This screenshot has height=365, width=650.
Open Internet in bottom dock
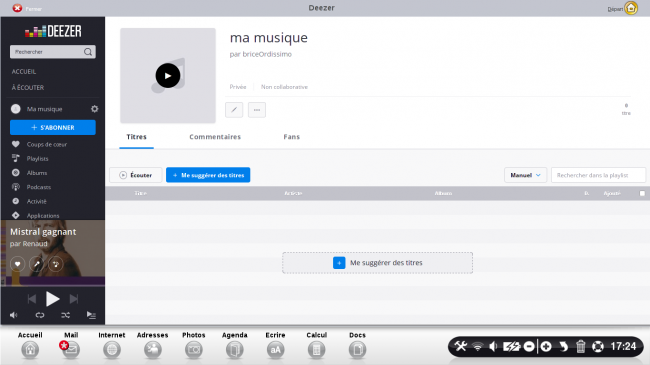(112, 350)
